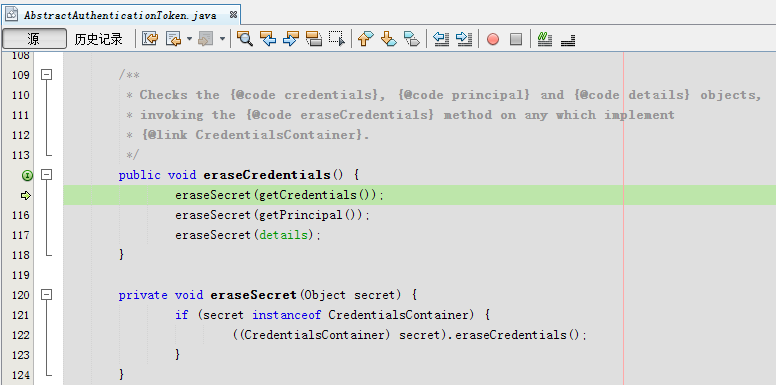Screen dimensions: 776x385
Task: Switch to the 历史记录 (History) view
Action: click(98, 39)
